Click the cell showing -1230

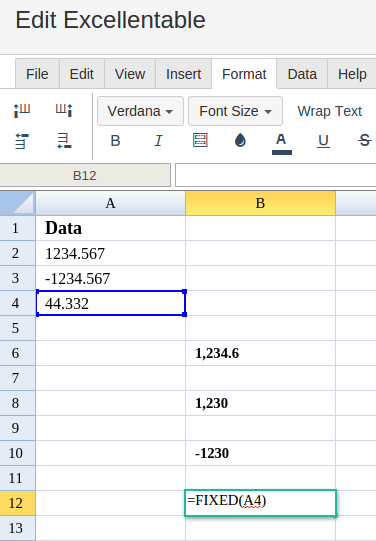tap(260, 453)
